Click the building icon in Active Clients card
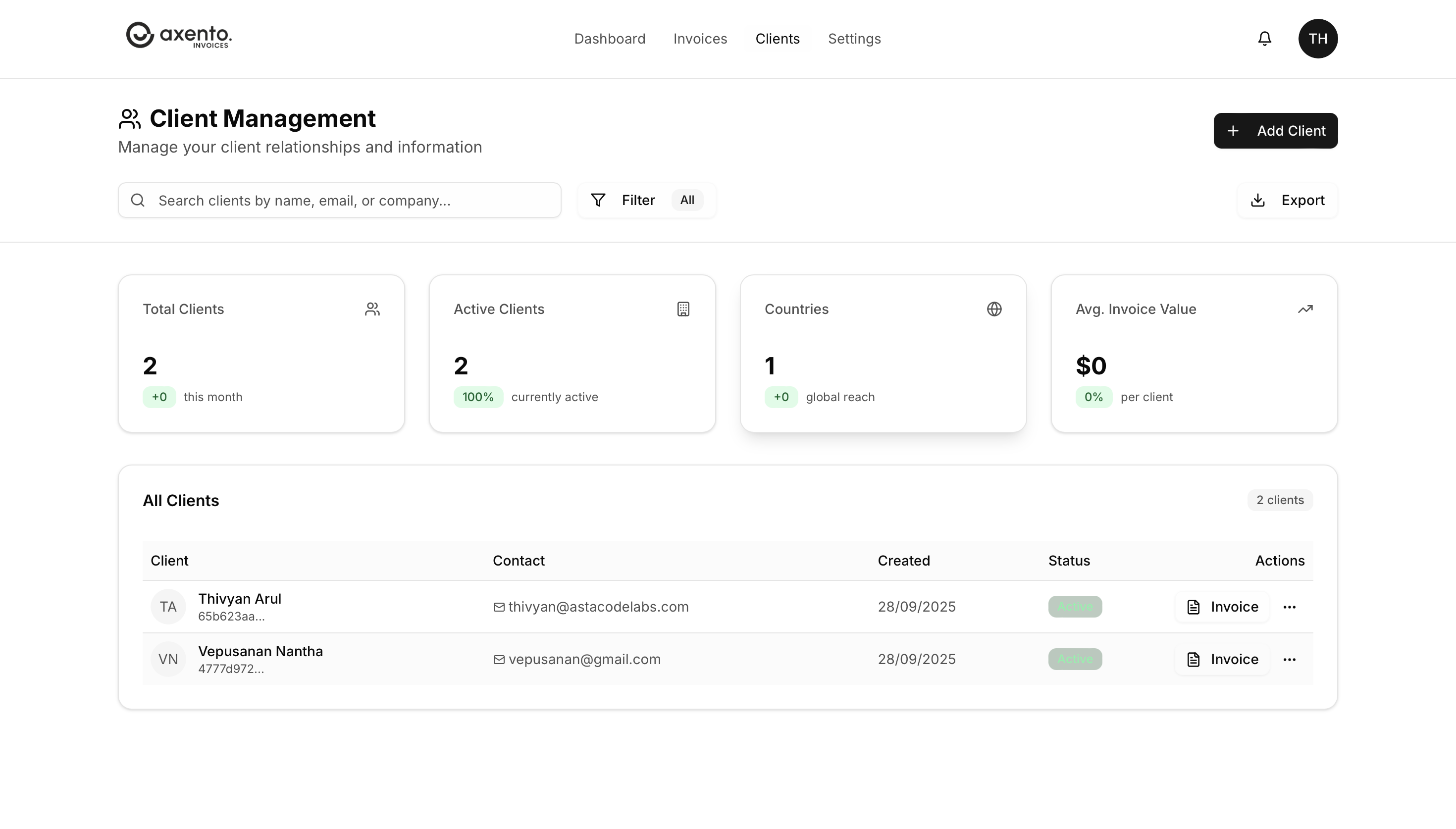The height and width of the screenshot is (829, 1456). point(683,309)
